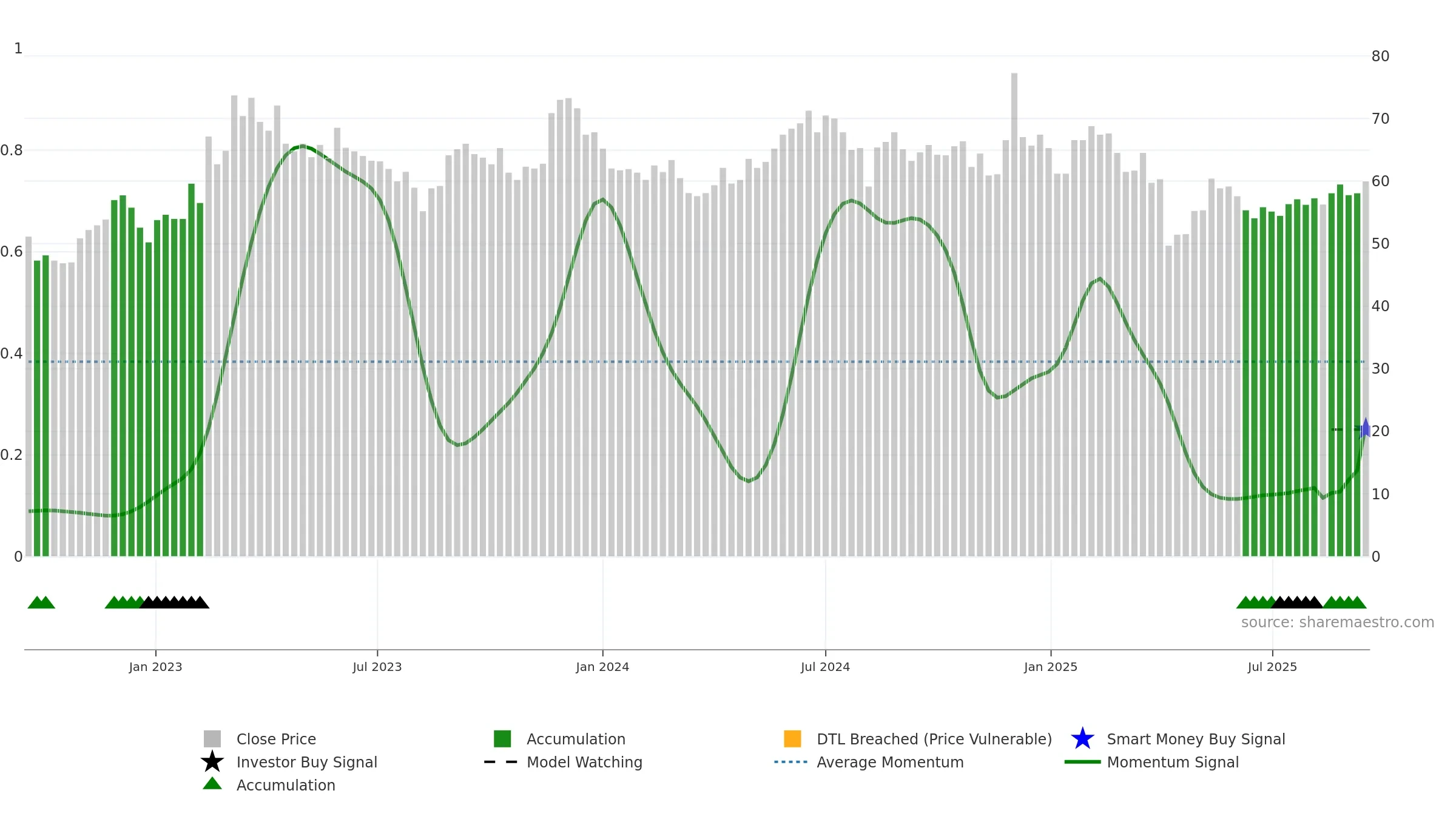Toggle the Momentum Signal legend label
1456x819 pixels.
1173,762
